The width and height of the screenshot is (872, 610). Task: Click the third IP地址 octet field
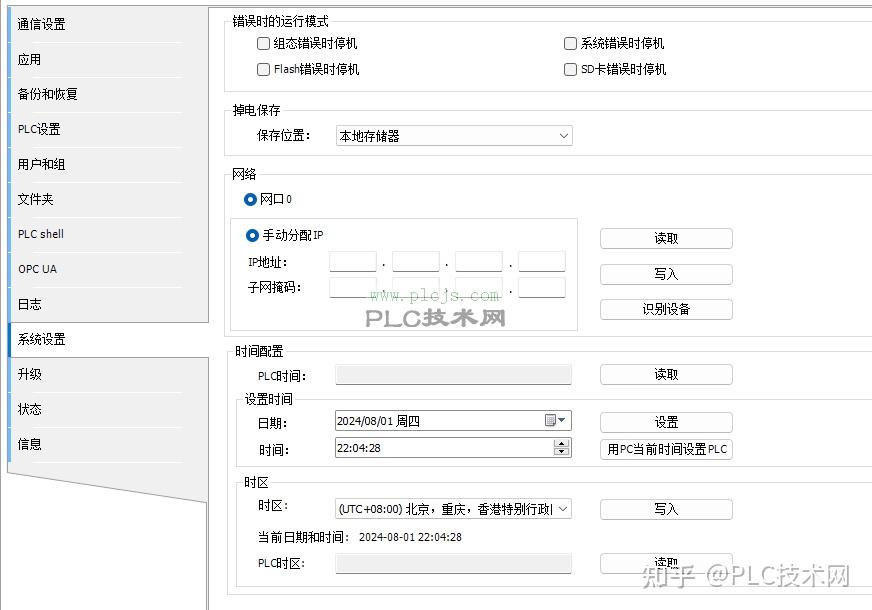(x=479, y=261)
